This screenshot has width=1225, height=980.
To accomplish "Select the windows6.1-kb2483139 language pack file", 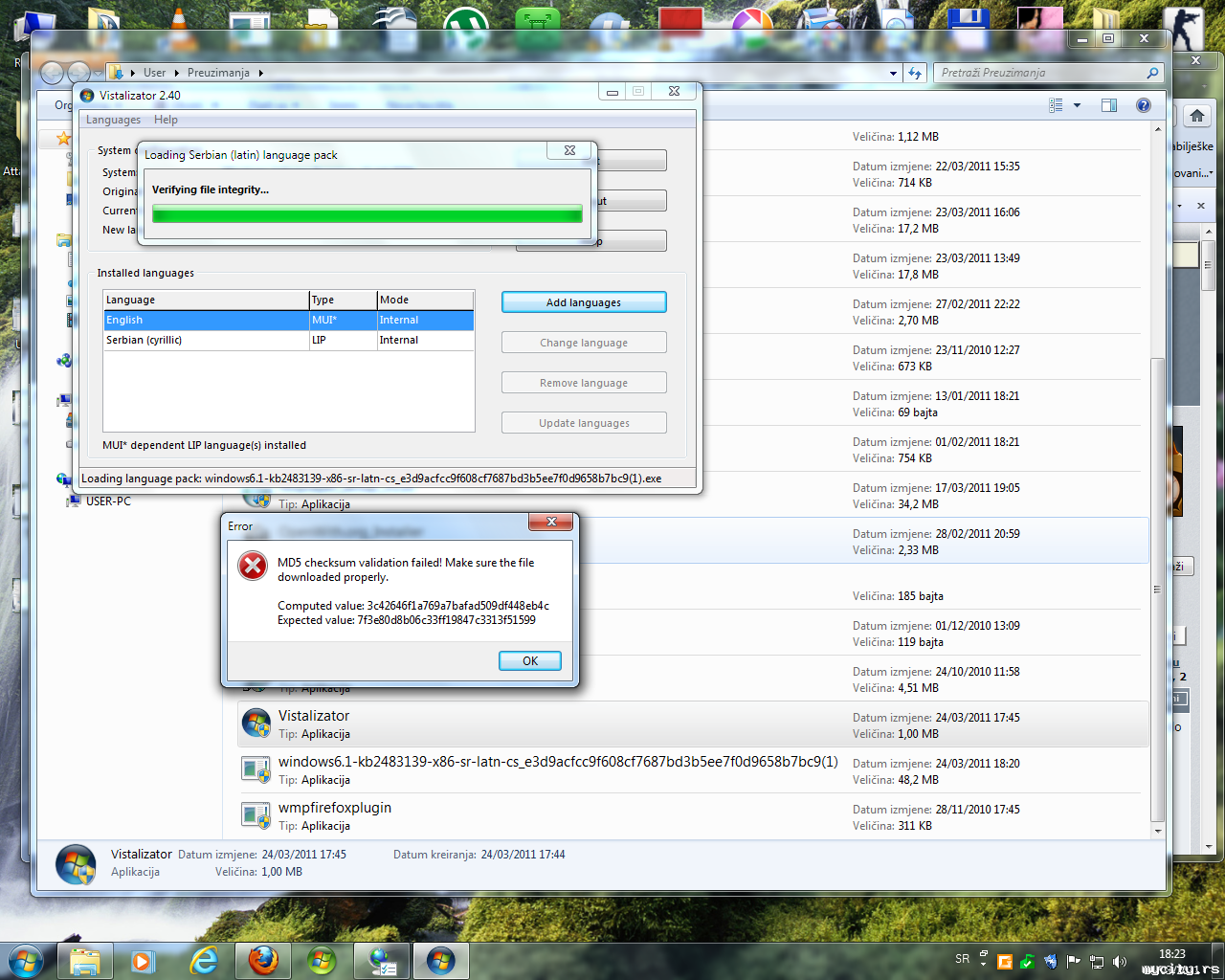I will (x=558, y=762).
